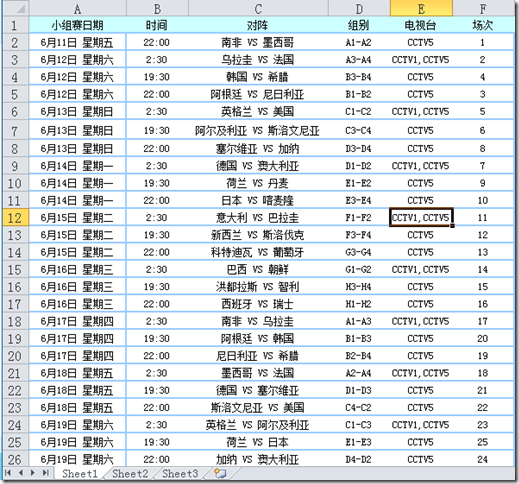Select cell 南非 VS 乌拉圭

pos(258,321)
